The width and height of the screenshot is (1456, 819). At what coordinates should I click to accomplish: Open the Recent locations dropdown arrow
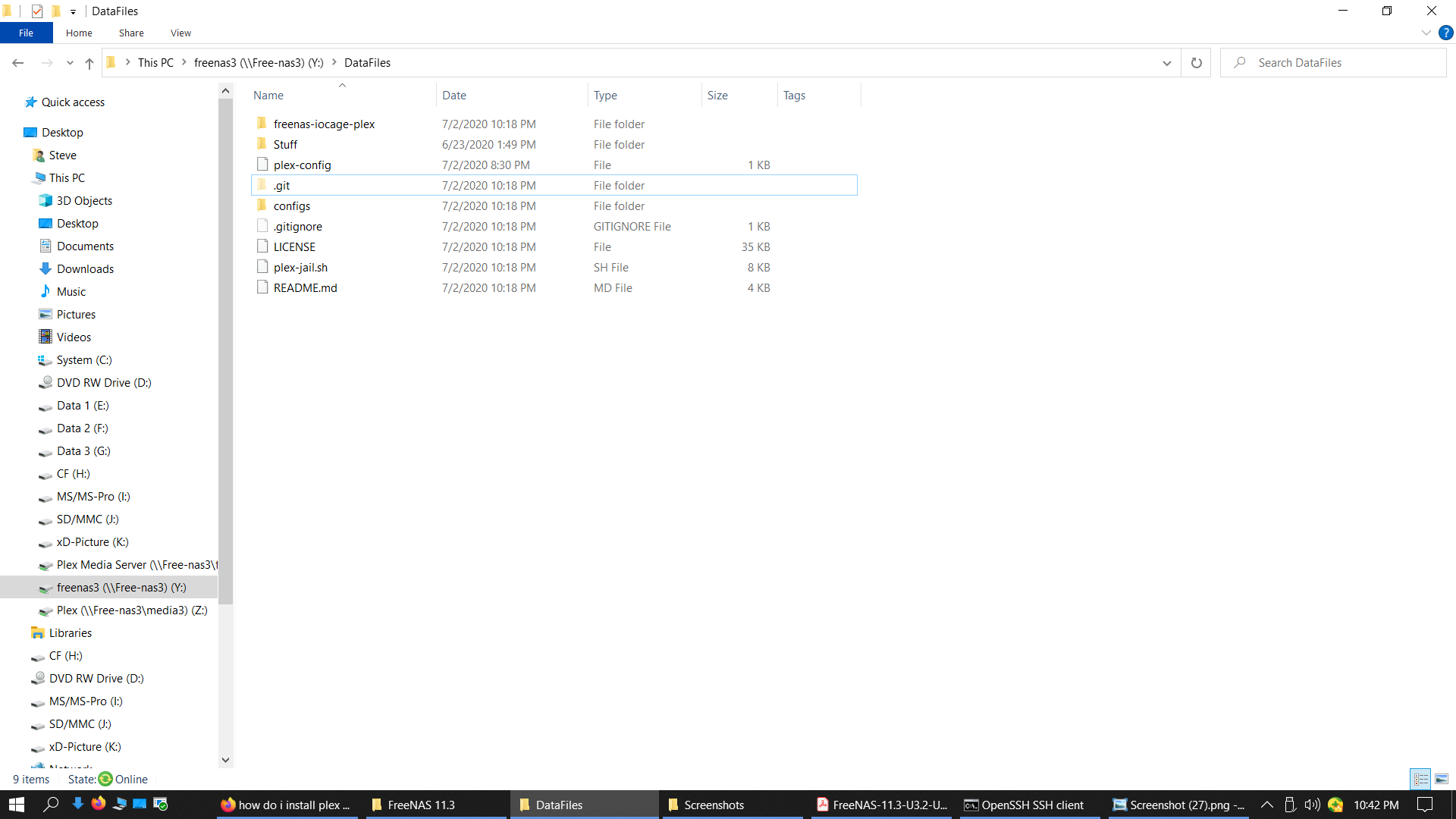(70, 63)
